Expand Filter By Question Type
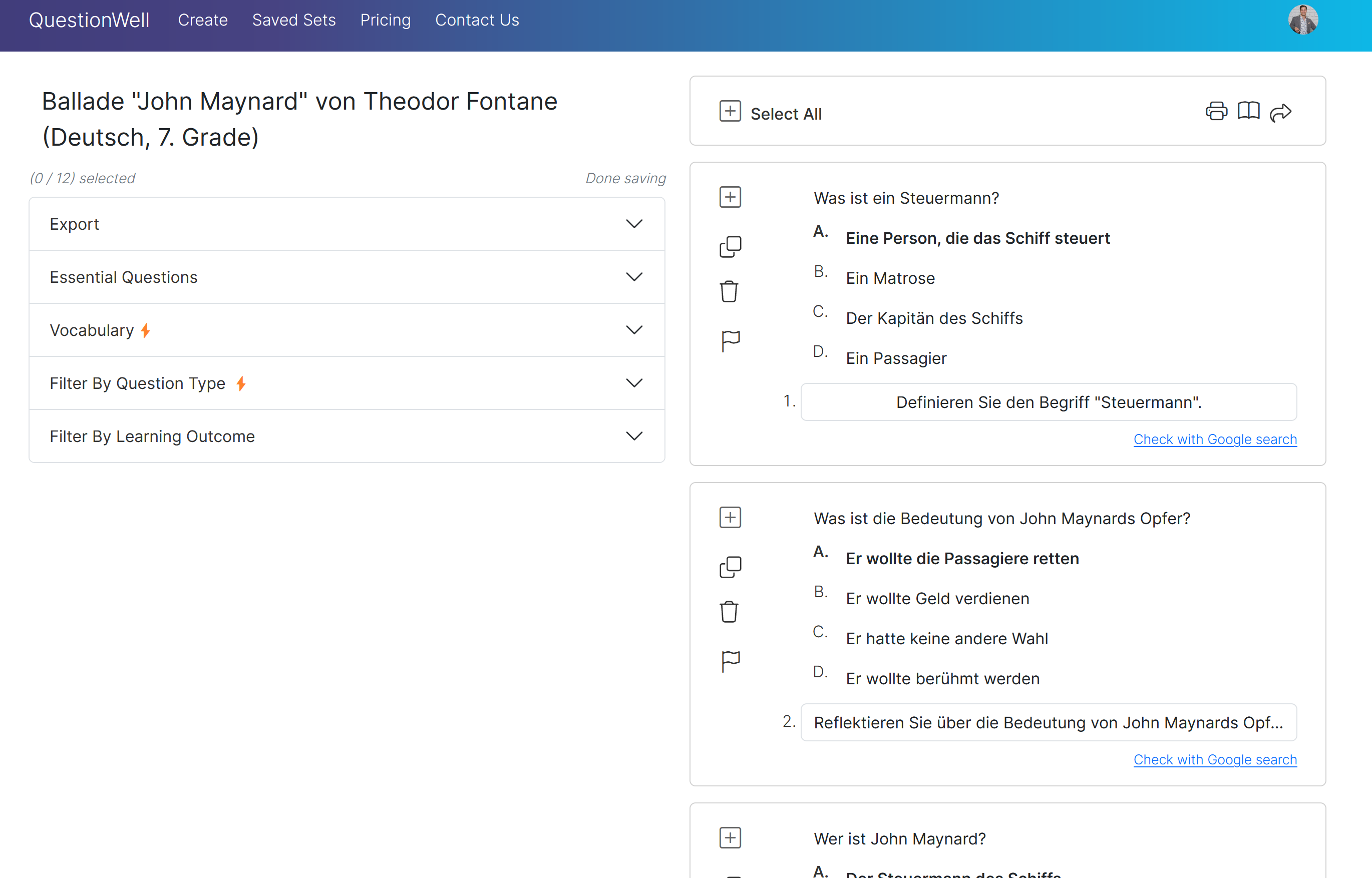1372x878 pixels. (347, 383)
